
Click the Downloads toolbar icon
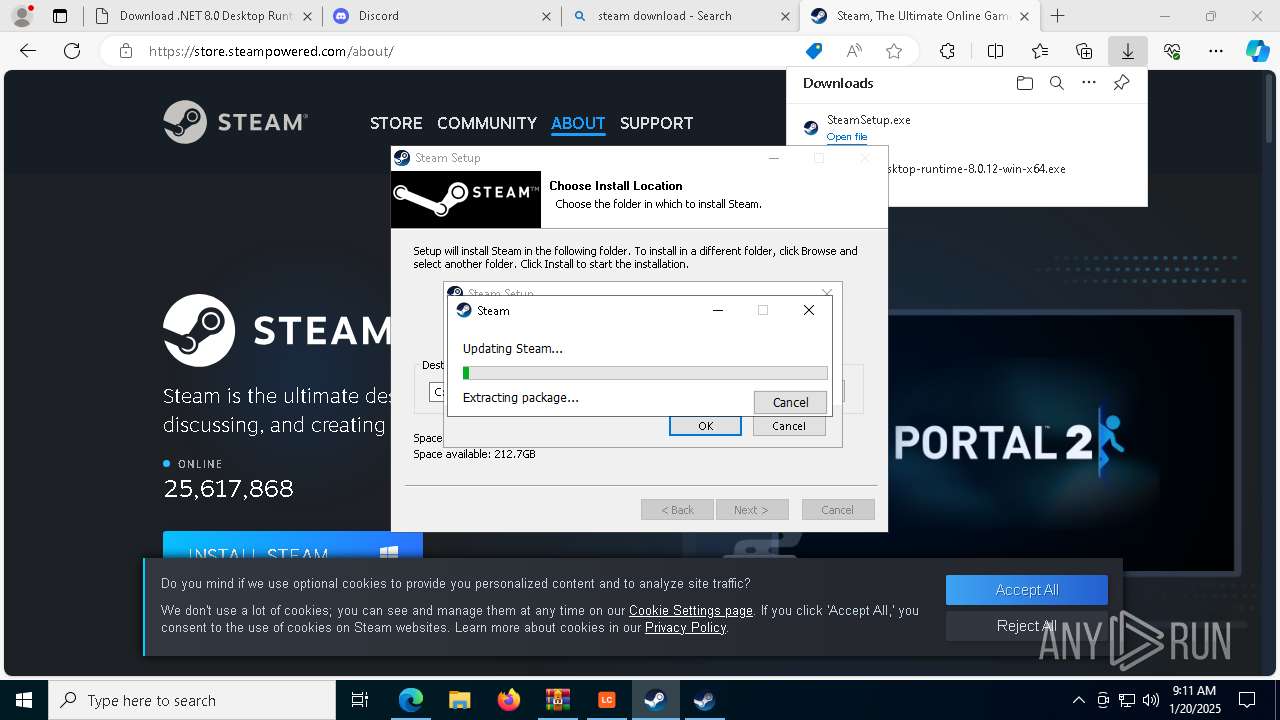click(x=1127, y=51)
